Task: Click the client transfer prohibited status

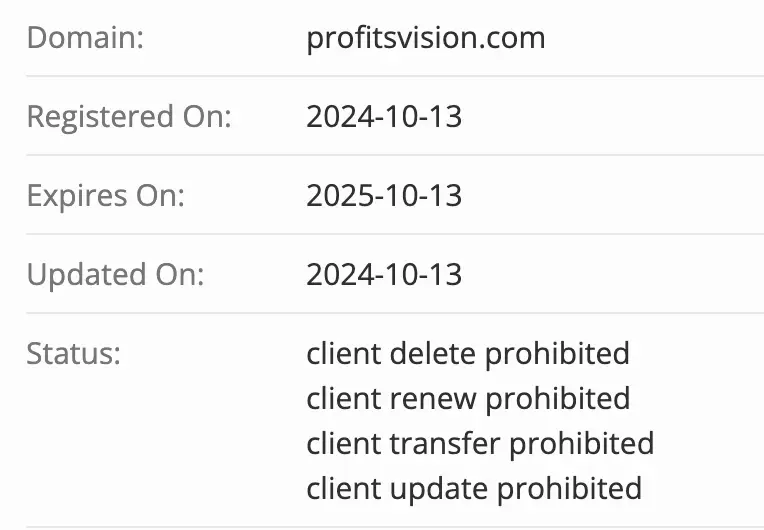Action: pos(479,443)
